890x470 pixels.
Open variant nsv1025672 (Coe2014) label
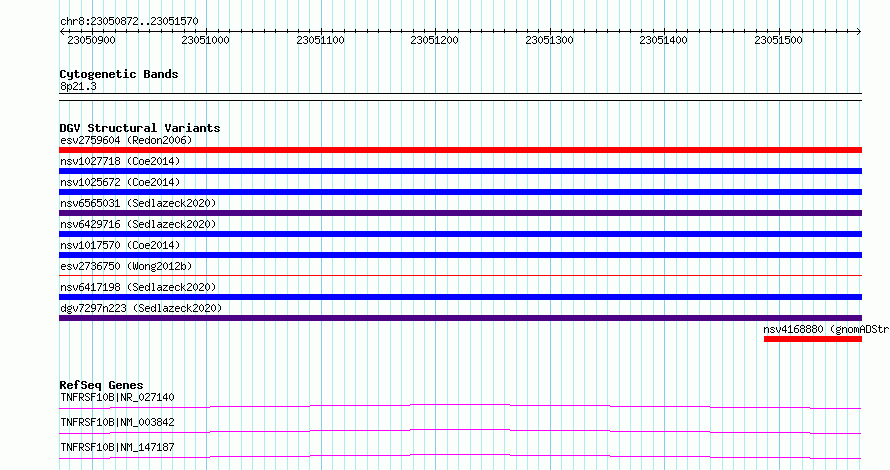tap(120, 182)
